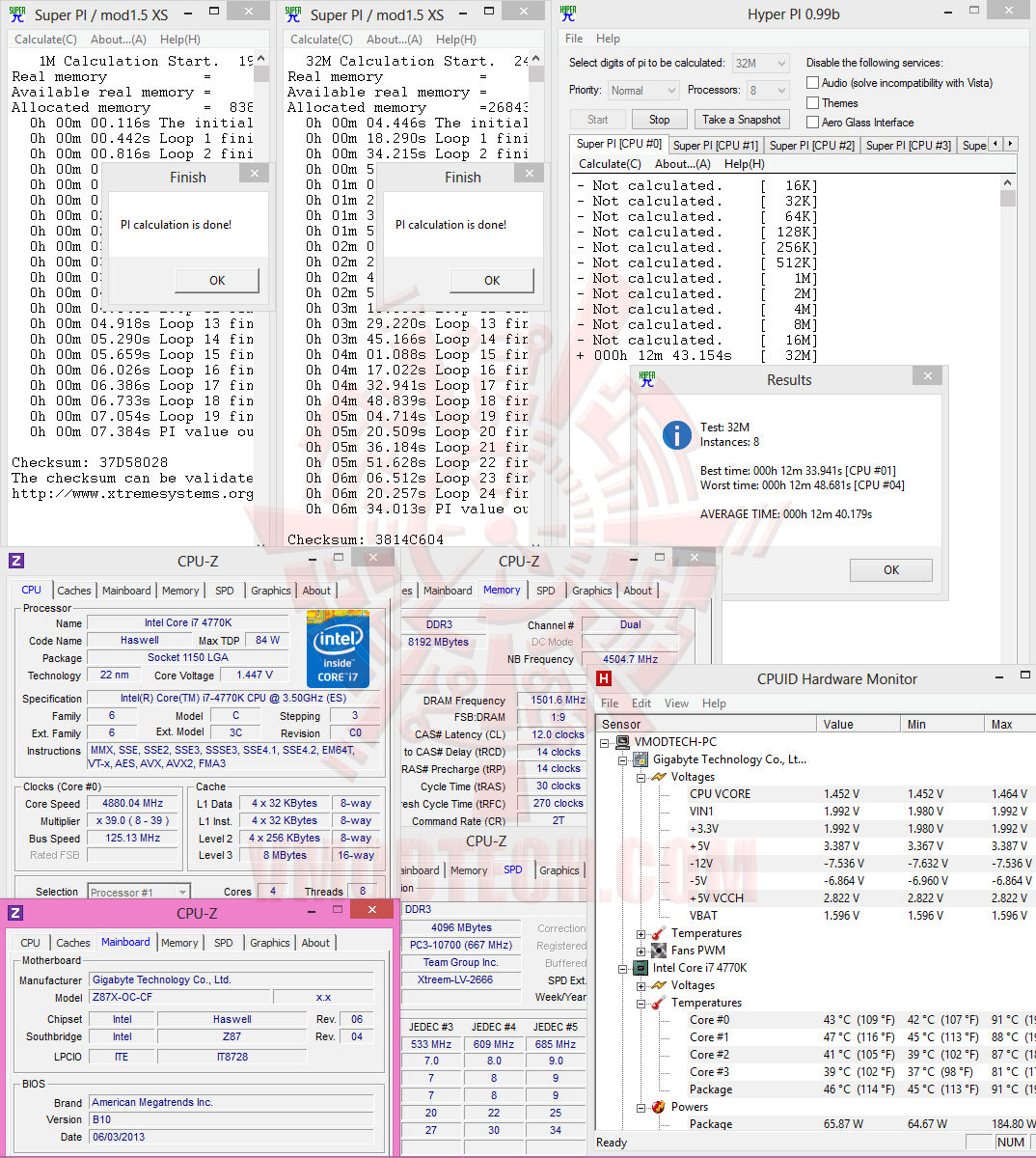Image resolution: width=1036 pixels, height=1158 pixels.
Task: Click OK in the 1M Super PI Finish dialog
Action: [x=217, y=280]
